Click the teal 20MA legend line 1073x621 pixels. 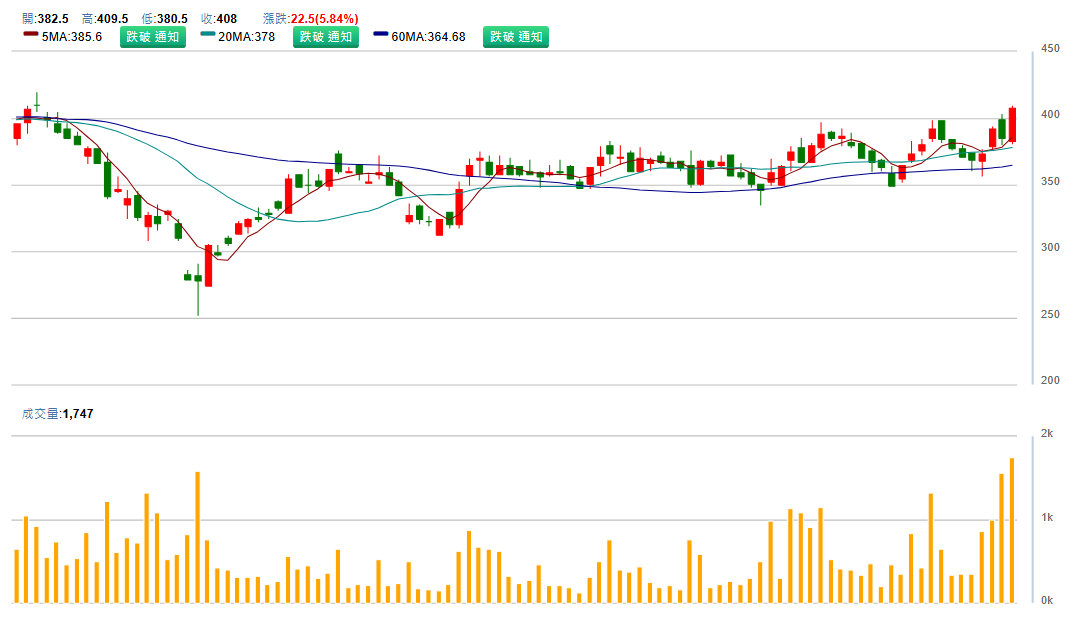pyautogui.click(x=208, y=34)
